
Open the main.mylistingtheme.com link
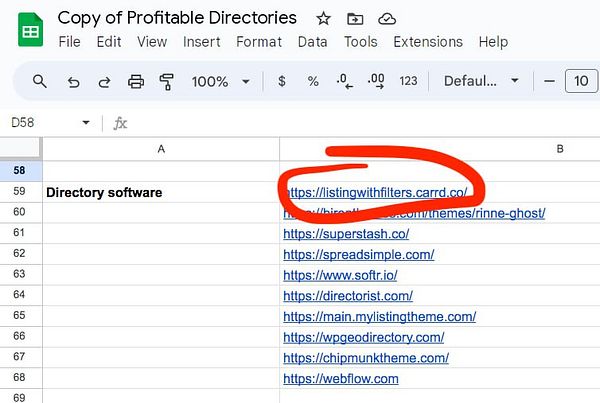tap(380, 317)
